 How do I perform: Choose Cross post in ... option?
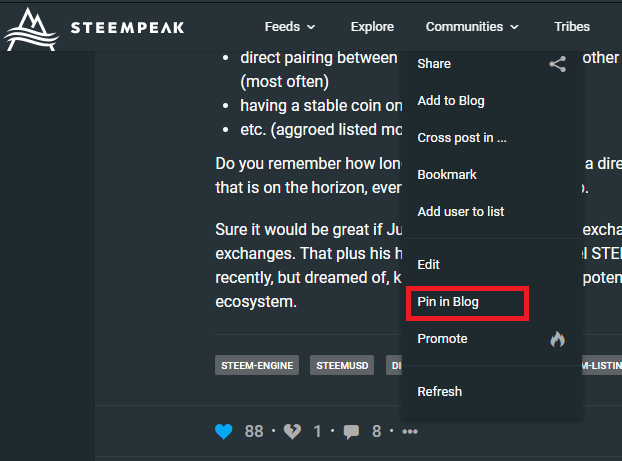[461, 138]
